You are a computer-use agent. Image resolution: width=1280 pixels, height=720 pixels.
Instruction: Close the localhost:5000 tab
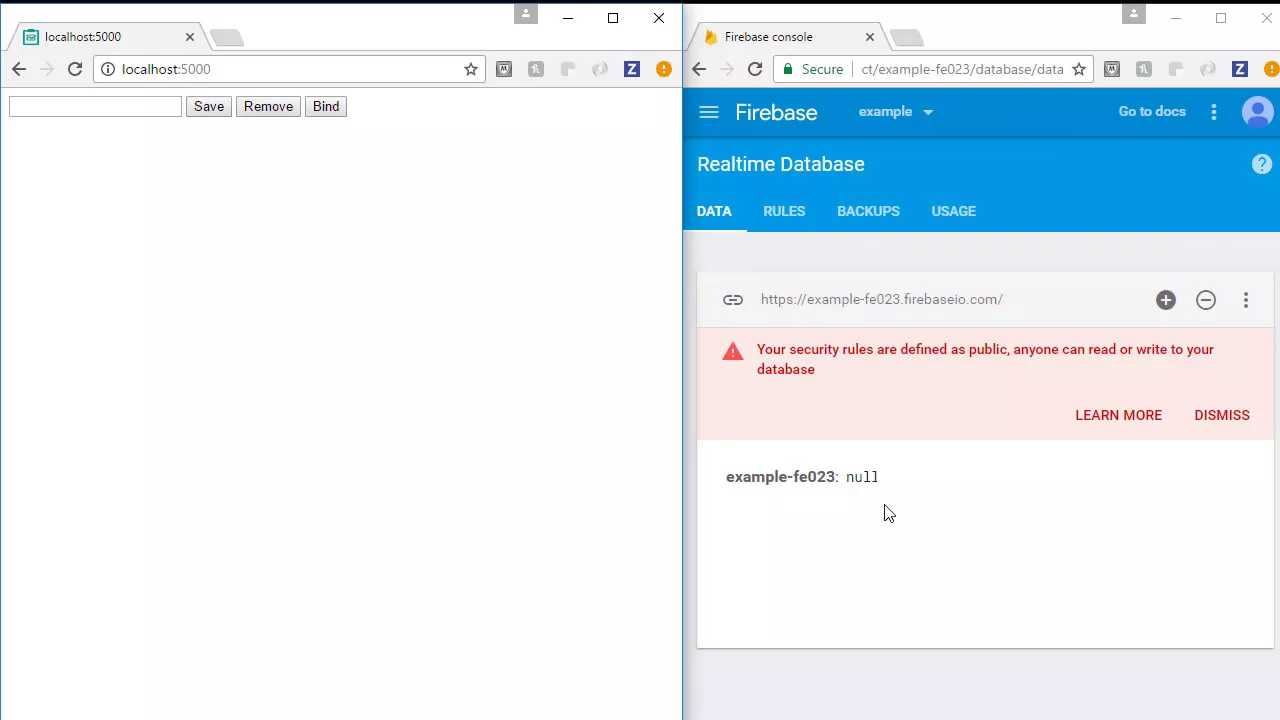click(x=190, y=37)
